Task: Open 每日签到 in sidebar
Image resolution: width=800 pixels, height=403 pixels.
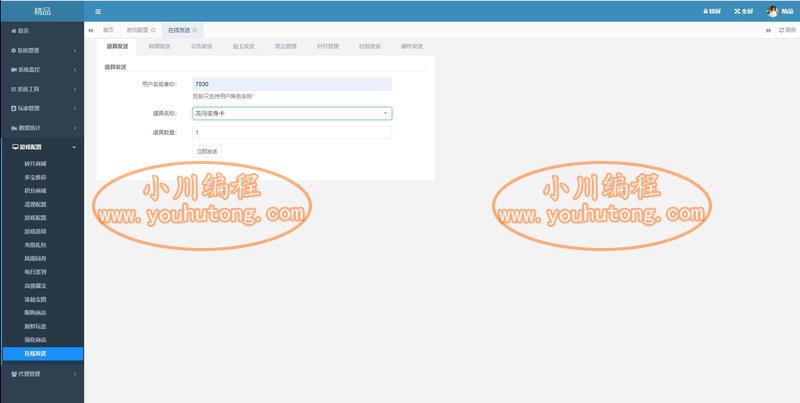Action: pyautogui.click(x=35, y=272)
